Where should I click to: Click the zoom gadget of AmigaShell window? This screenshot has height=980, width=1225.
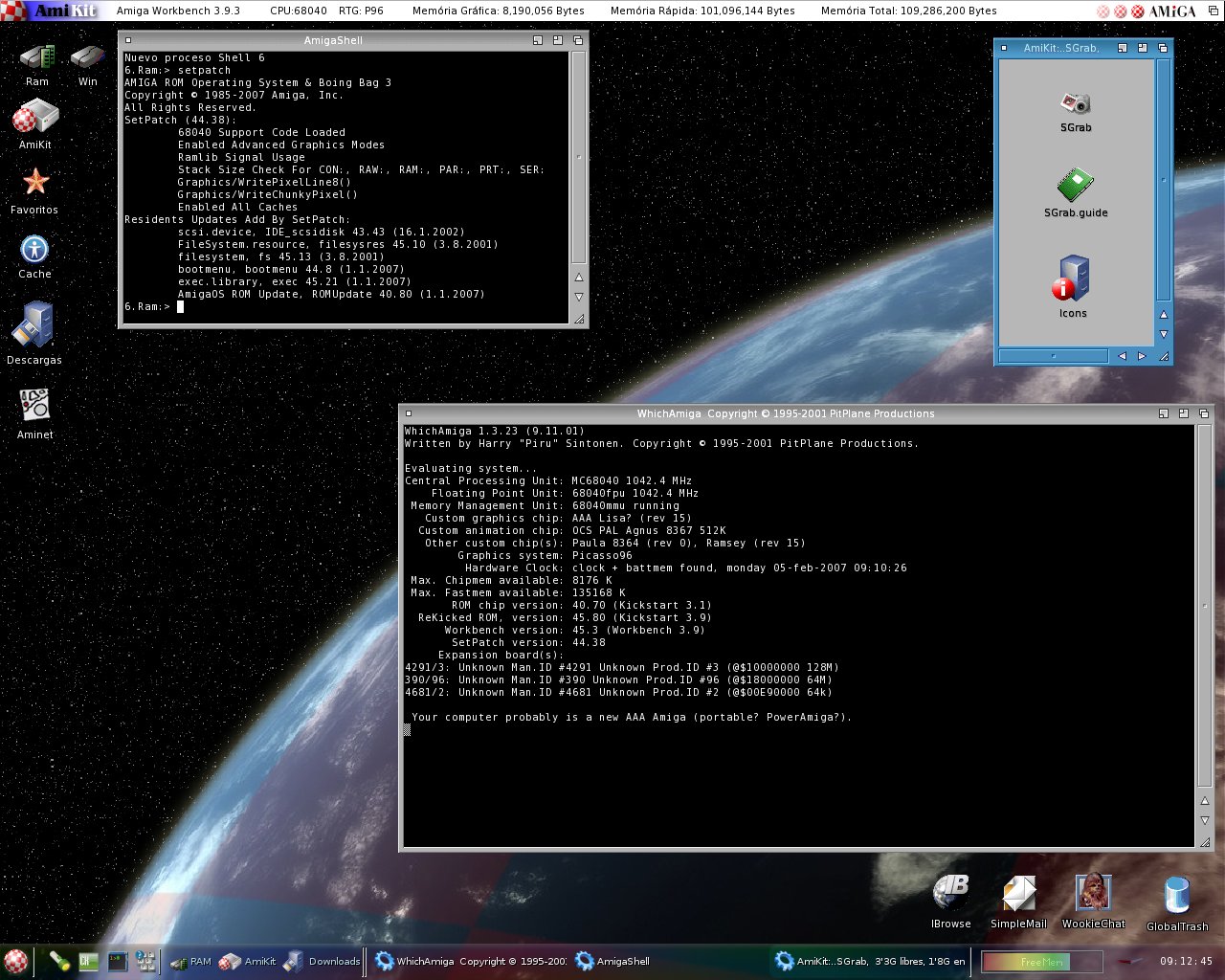click(x=558, y=40)
